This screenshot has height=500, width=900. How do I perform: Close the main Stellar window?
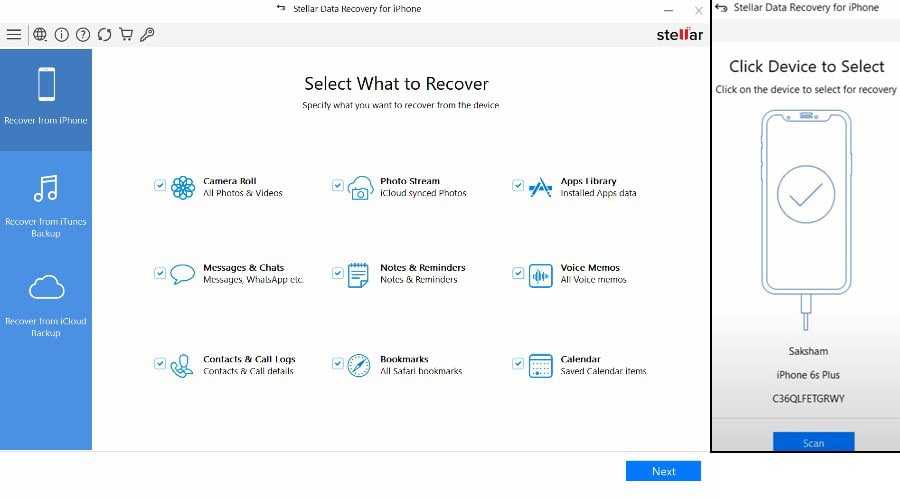pos(699,10)
